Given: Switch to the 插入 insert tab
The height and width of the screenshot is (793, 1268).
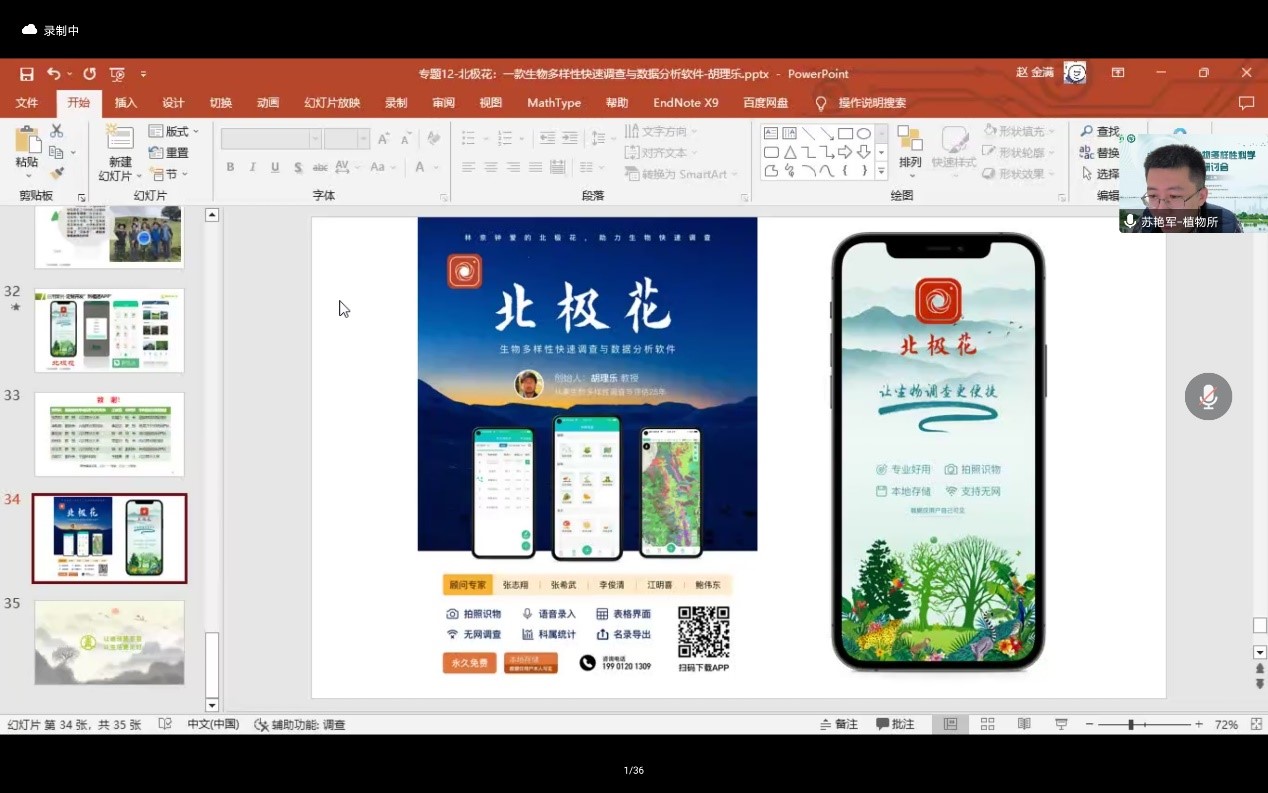Looking at the screenshot, I should [126, 103].
